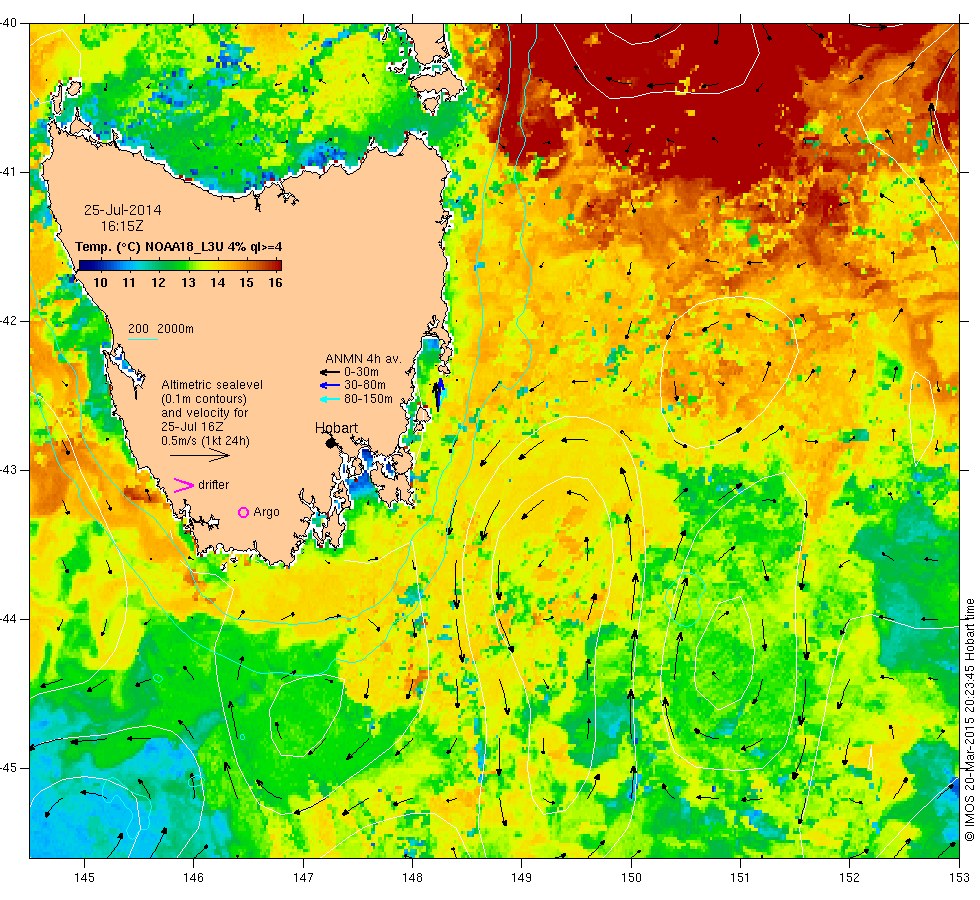Click the 25-Jul 16Z velocity date text
Viewport: 980px width, 900px height.
tap(192, 427)
